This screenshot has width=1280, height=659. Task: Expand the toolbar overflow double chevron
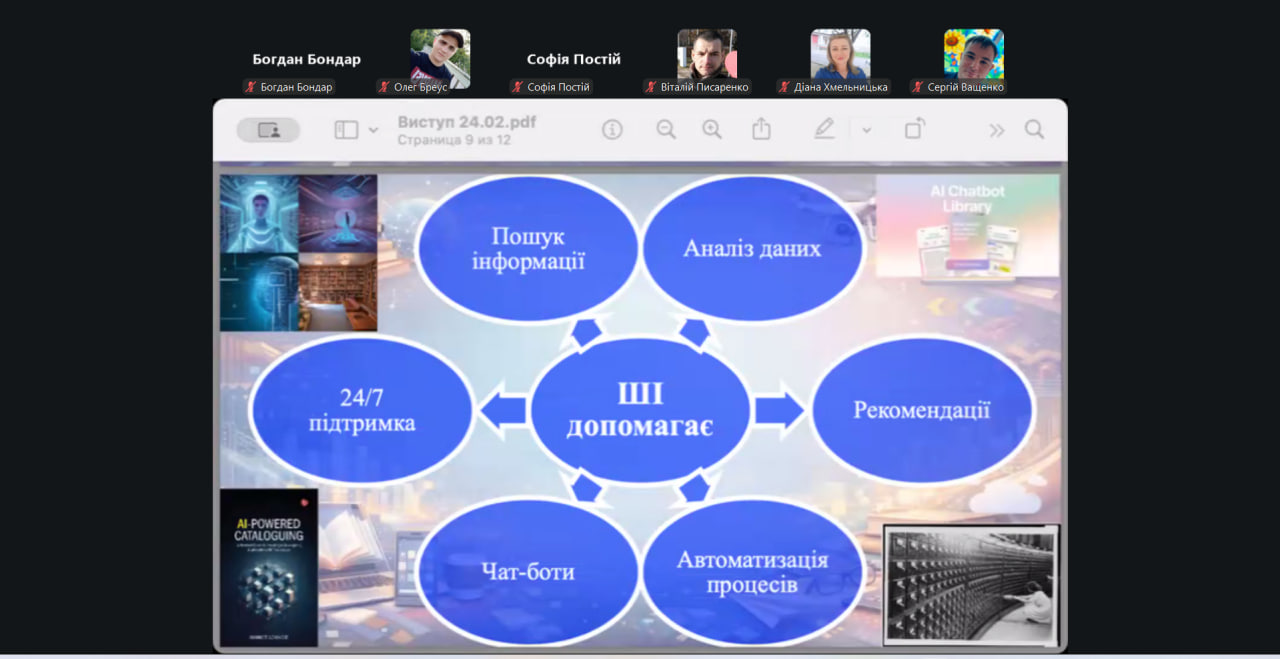click(996, 130)
